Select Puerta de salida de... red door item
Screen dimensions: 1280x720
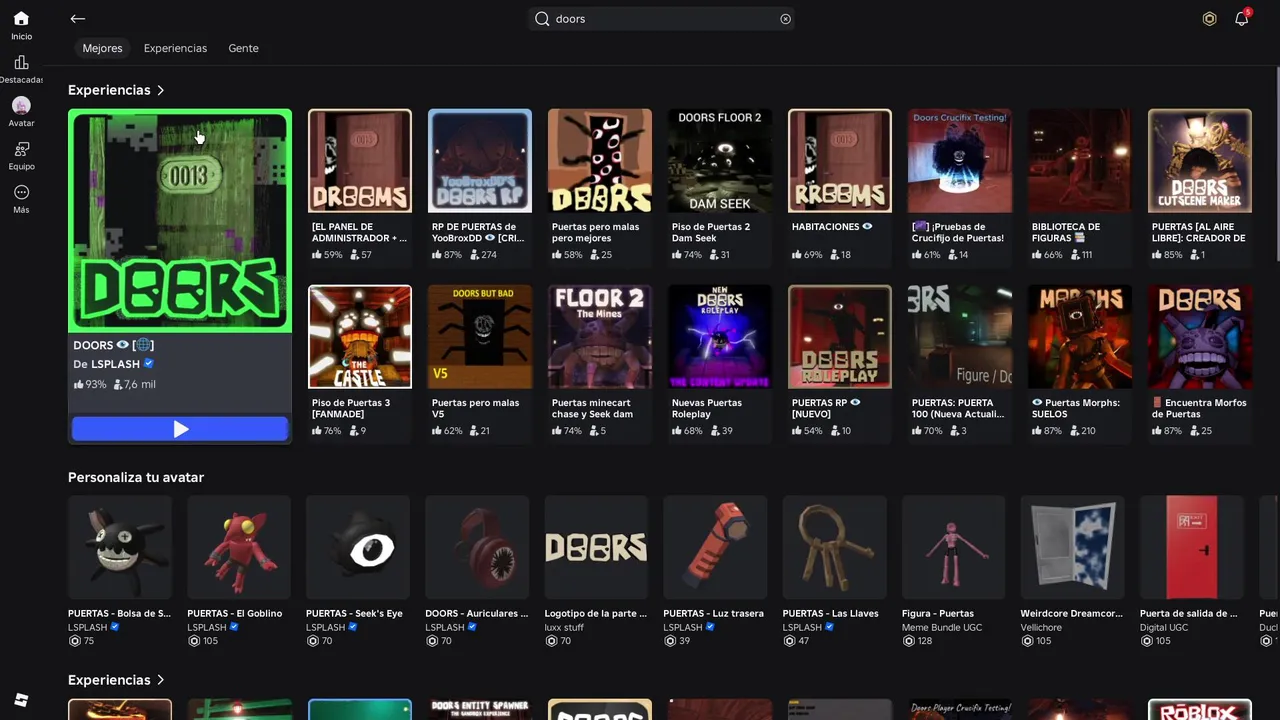1192,572
